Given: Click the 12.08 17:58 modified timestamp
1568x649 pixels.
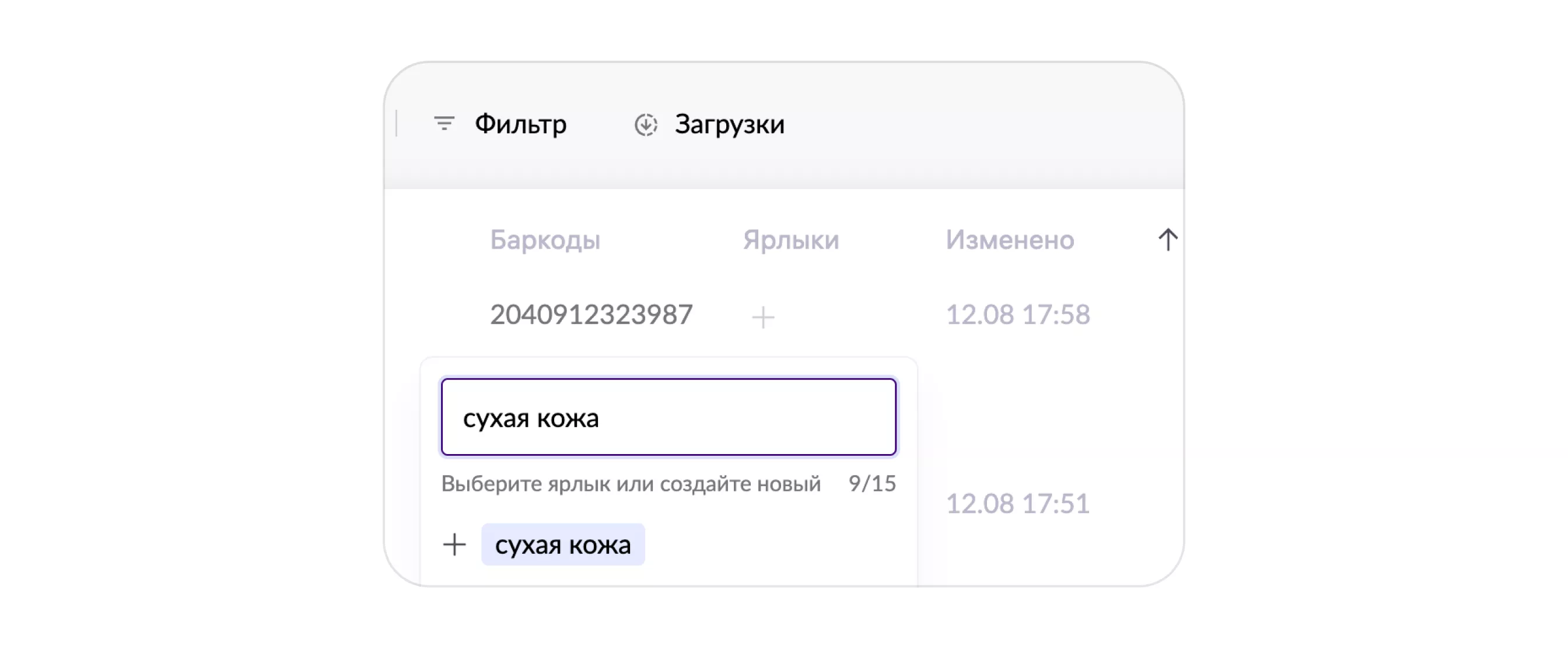Looking at the screenshot, I should point(1018,315).
